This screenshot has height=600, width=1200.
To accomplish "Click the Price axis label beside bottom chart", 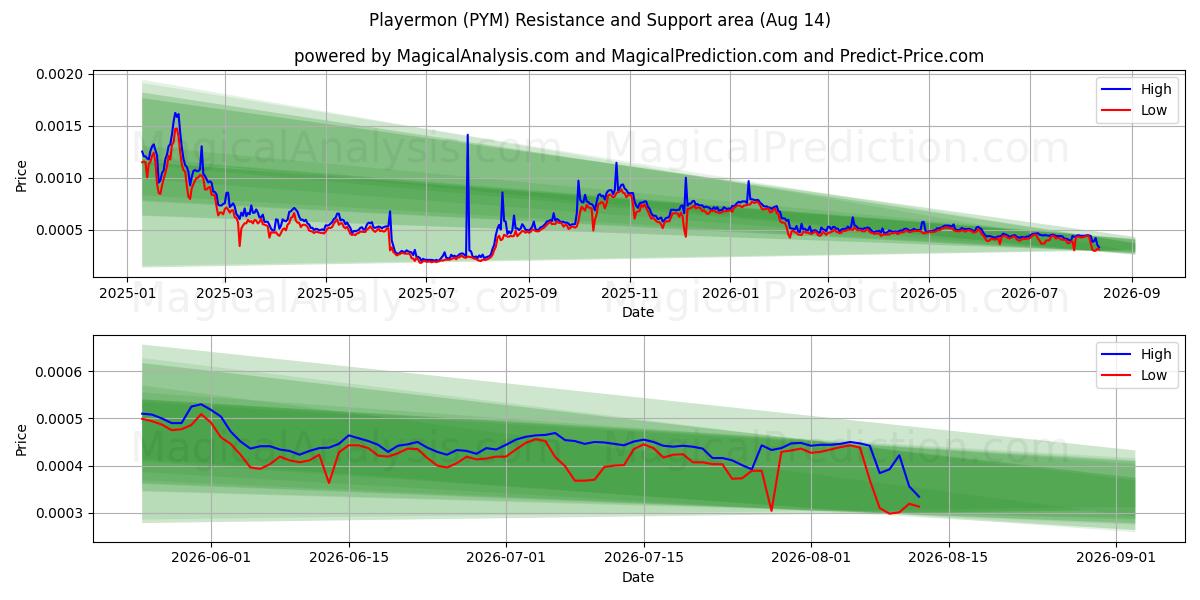I will (22, 439).
